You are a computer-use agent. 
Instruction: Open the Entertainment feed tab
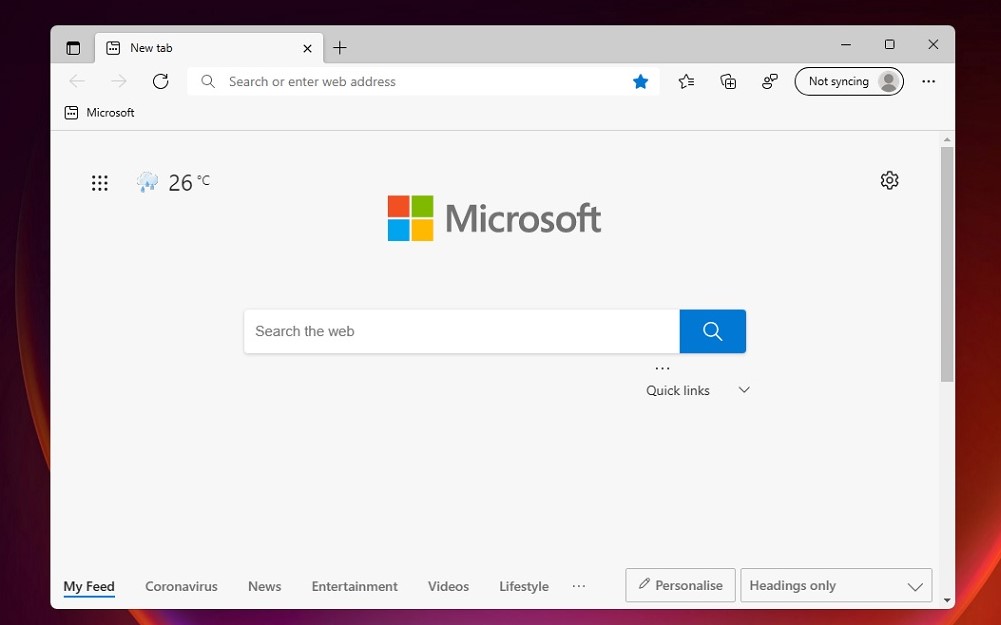tap(354, 587)
